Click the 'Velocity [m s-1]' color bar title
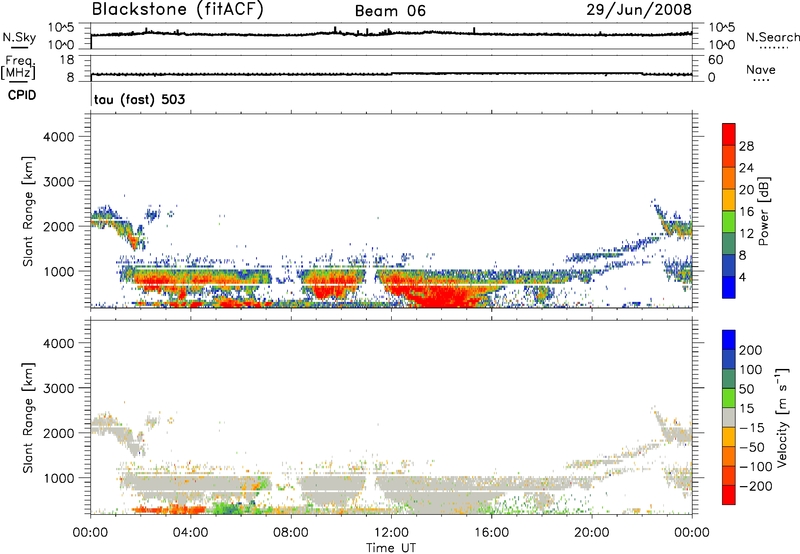Viewport: 800px width, 554px height. tap(783, 417)
